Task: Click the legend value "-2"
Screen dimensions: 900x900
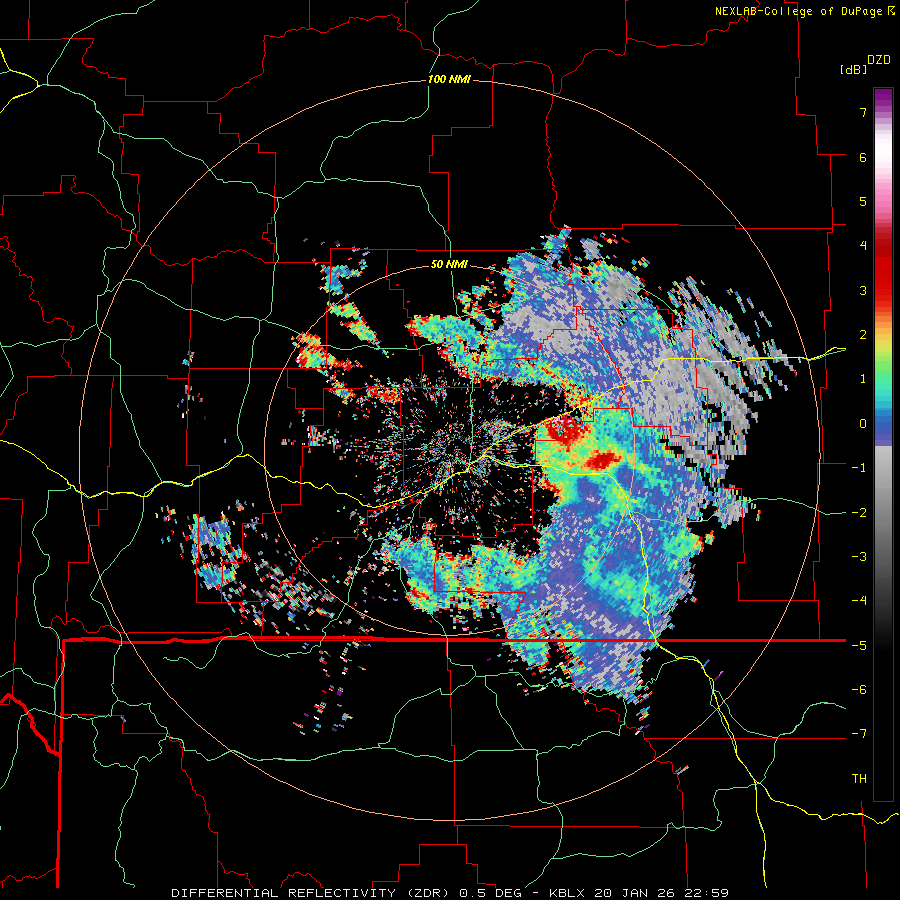Action: click(859, 513)
